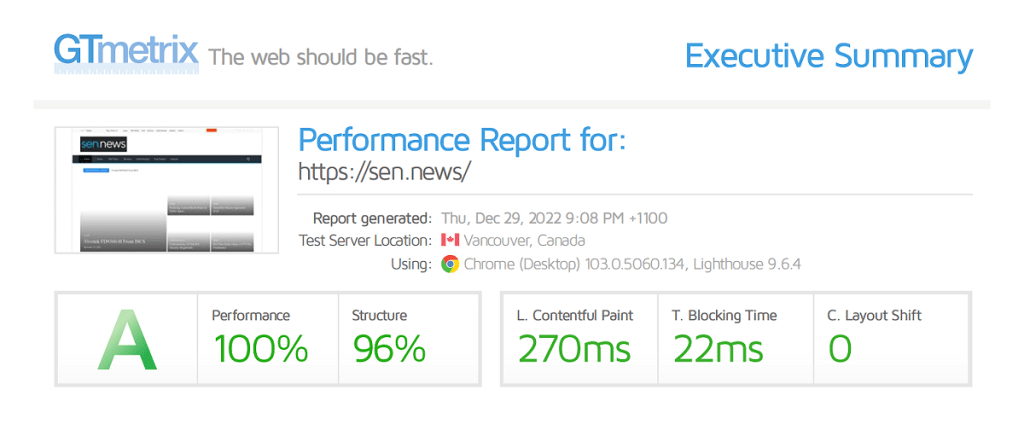The image size is (1024, 436).
Task: Click the Canada flag icon
Action: (450, 241)
